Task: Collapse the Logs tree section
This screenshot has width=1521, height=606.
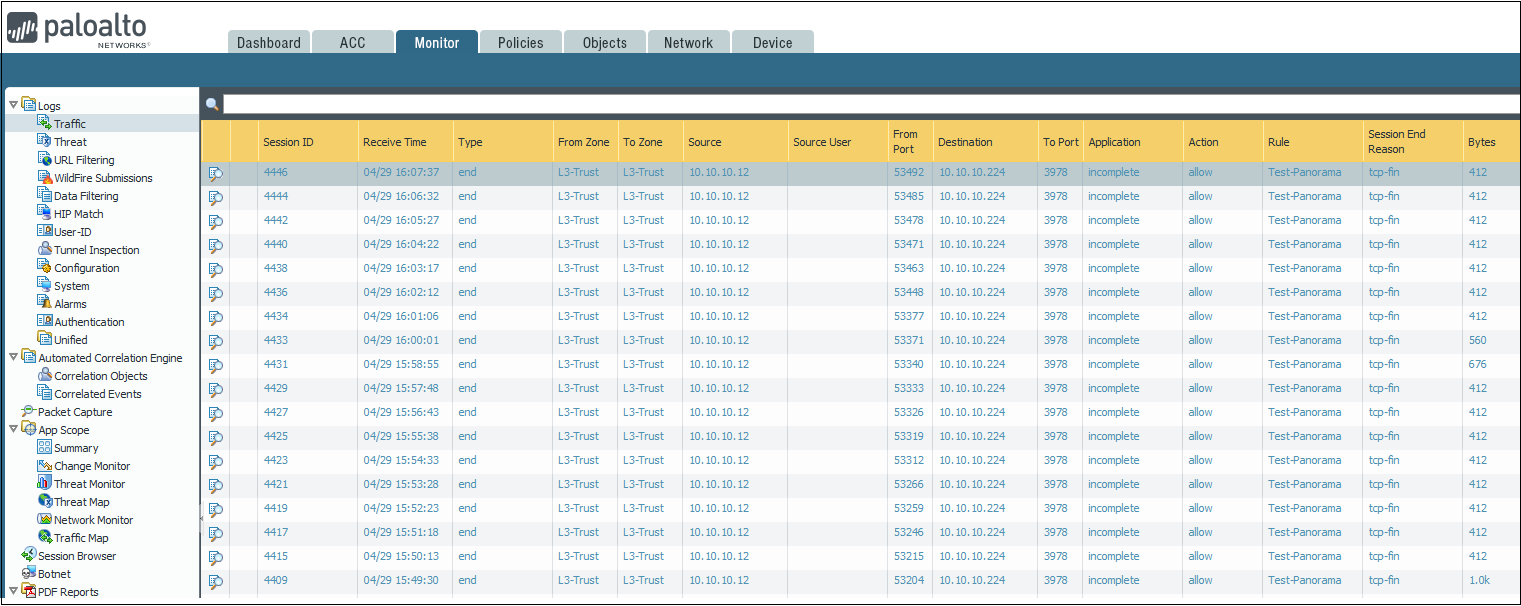Action: pos(13,105)
